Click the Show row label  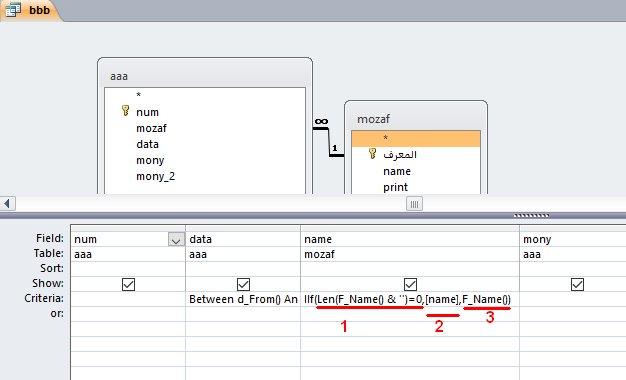point(48,283)
